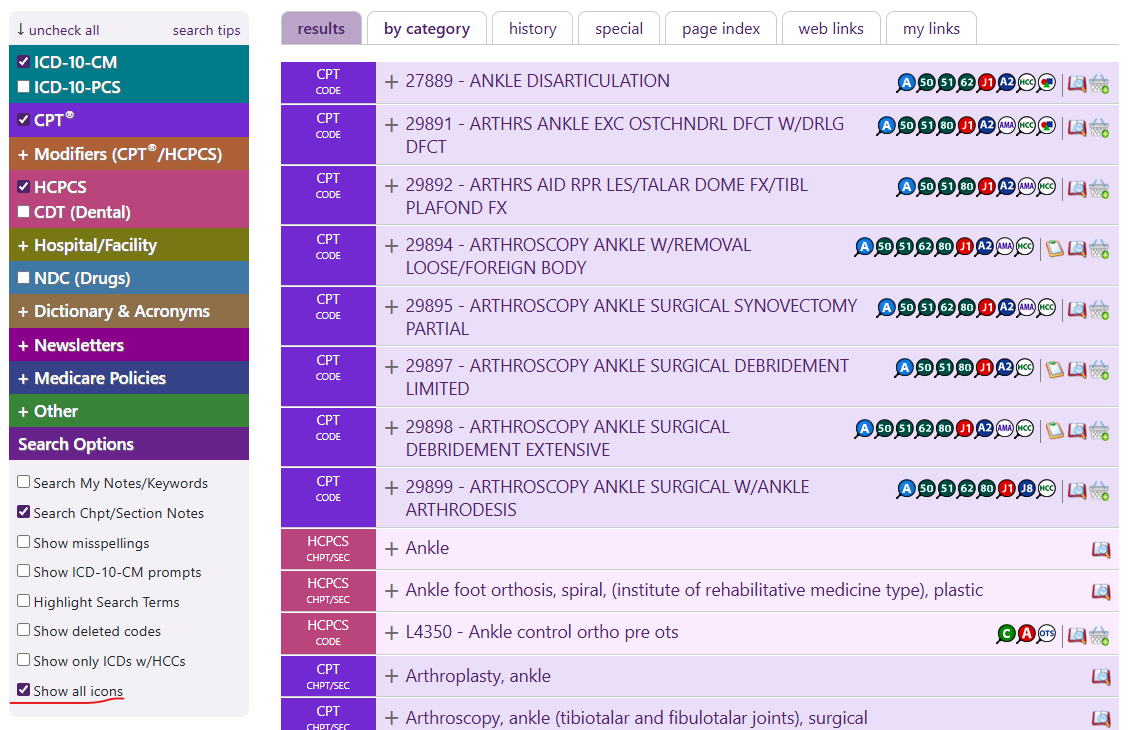Click the HCC icon on code 29895
Image resolution: width=1134 pixels, height=730 pixels.
pyautogui.click(x=1046, y=308)
